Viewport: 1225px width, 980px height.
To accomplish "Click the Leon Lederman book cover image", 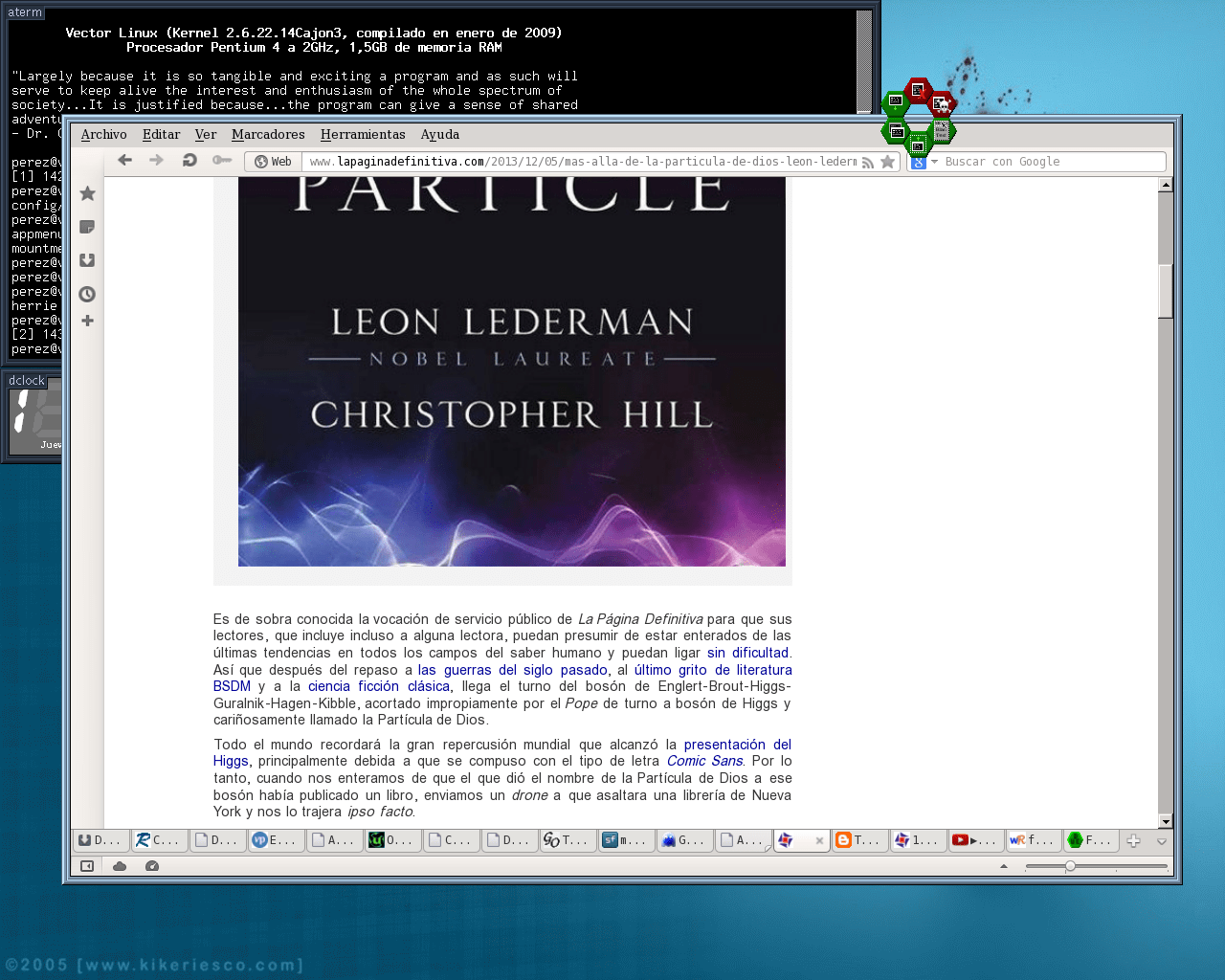I will point(512,371).
